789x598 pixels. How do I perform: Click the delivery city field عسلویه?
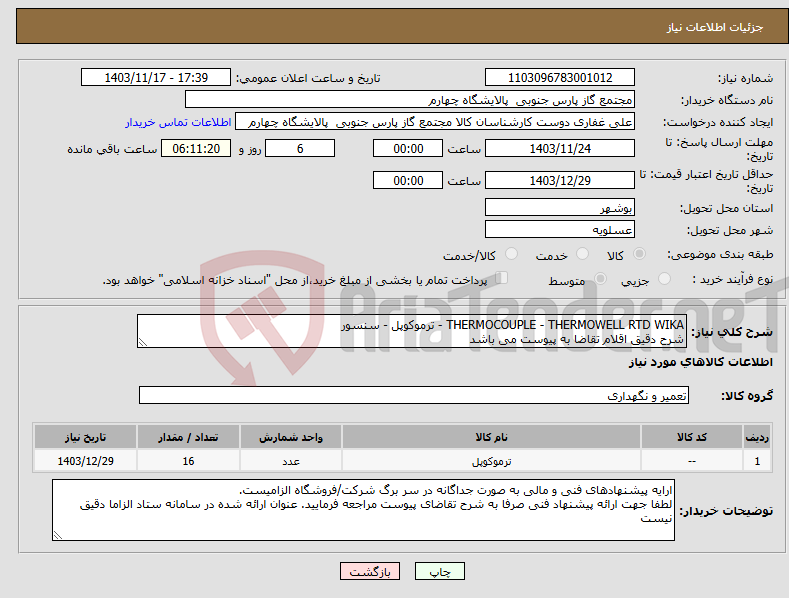click(560, 230)
